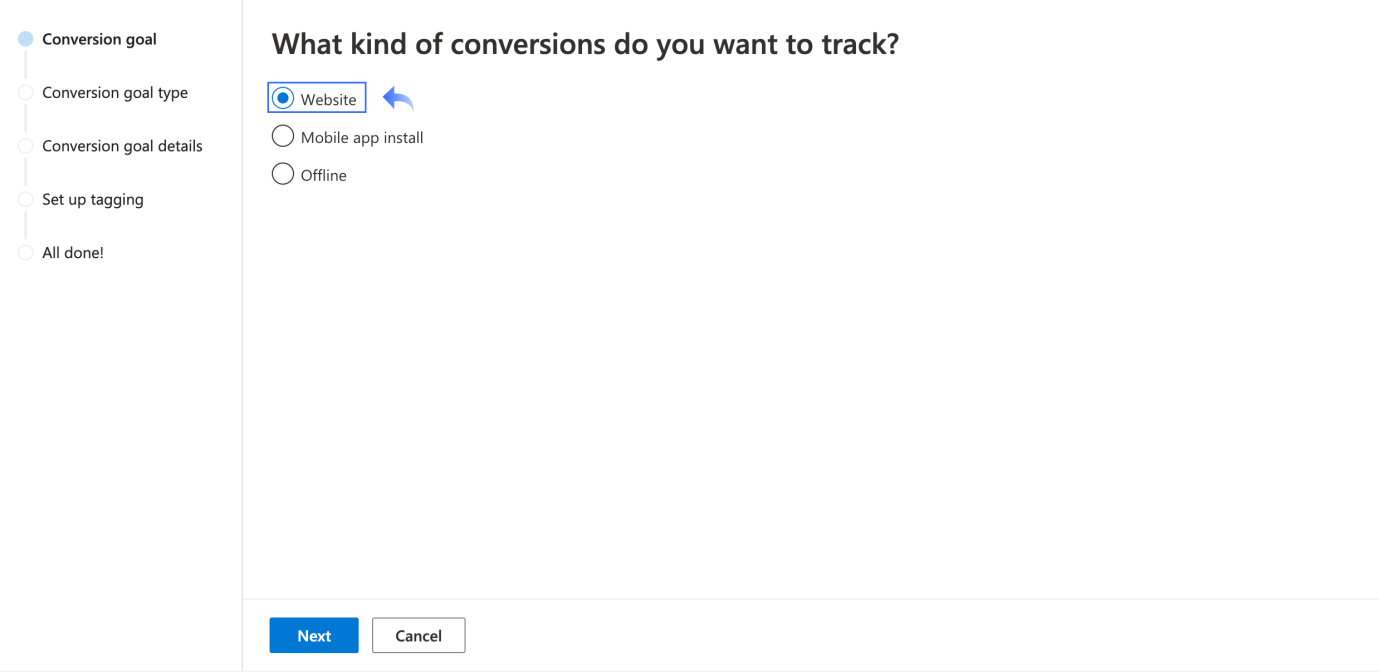Click the Set up tagging step circle
This screenshot has height=672, width=1379.
click(x=25, y=200)
